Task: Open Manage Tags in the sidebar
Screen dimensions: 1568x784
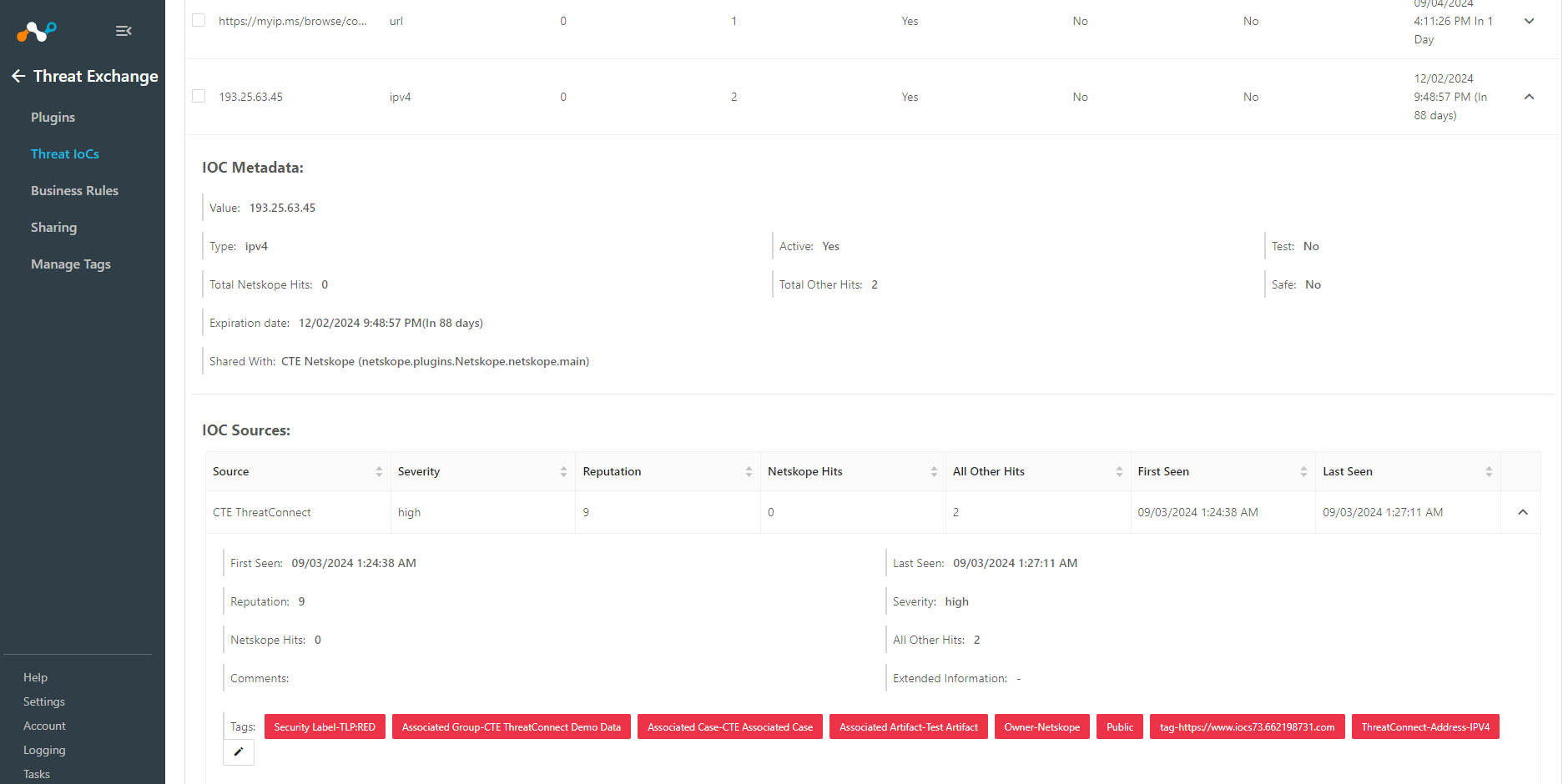Action: point(71,264)
